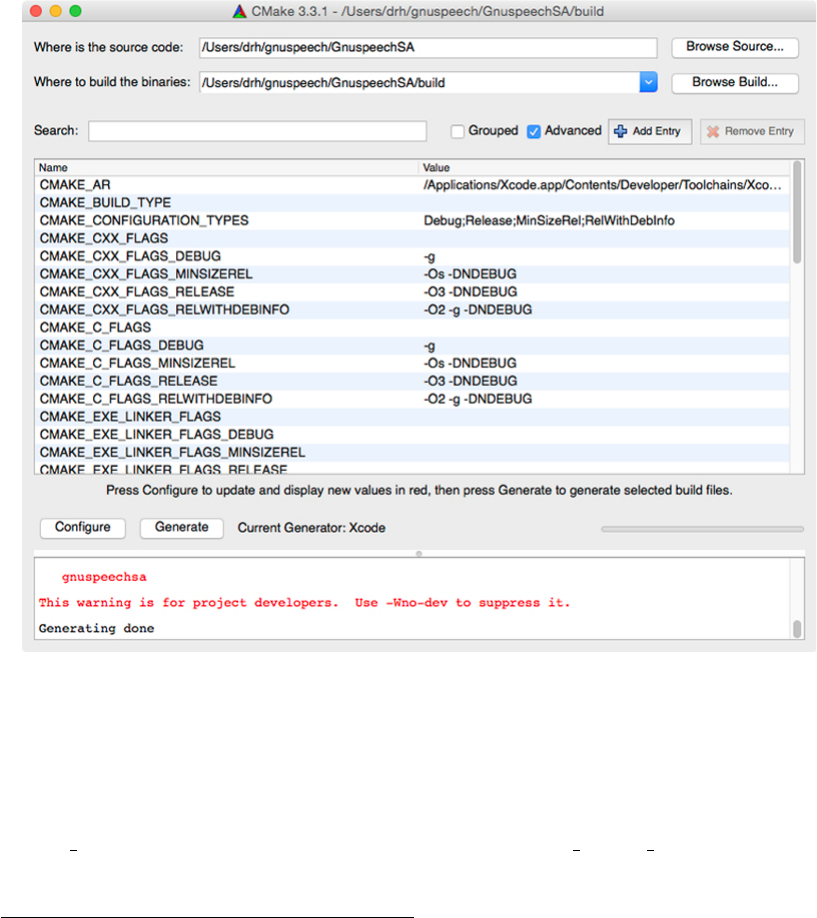Select the CMAKE_C_FLAGS_DEBUG row
Screen dimensions: 817x918
point(412,345)
